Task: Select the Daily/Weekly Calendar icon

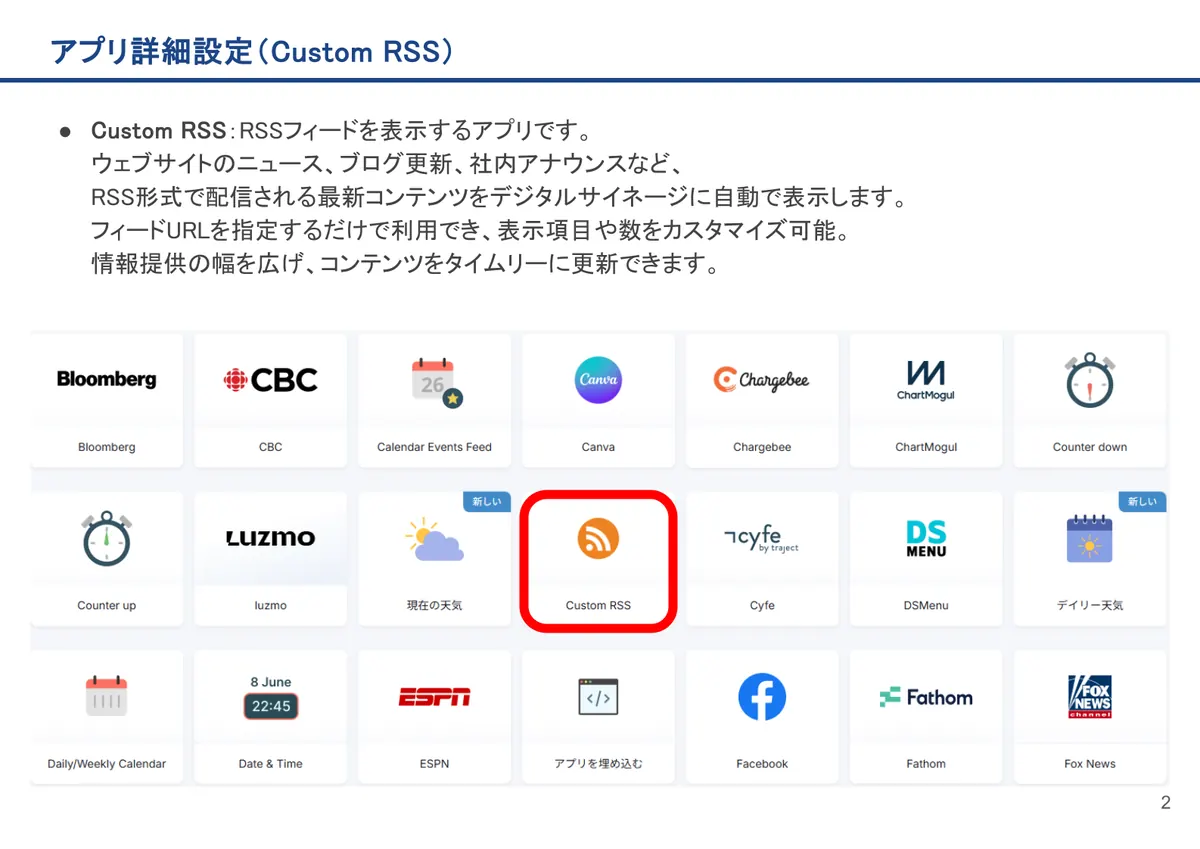Action: click(x=106, y=697)
